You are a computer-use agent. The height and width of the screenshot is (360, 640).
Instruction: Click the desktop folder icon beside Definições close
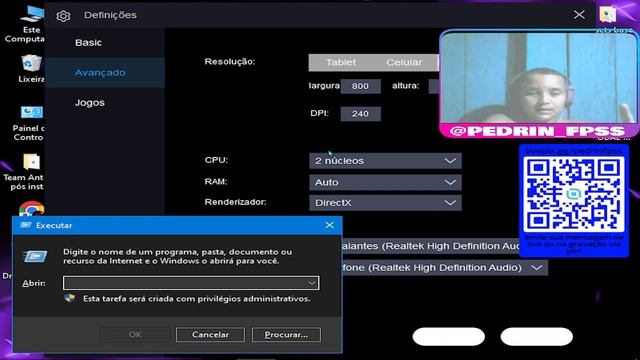608,15
